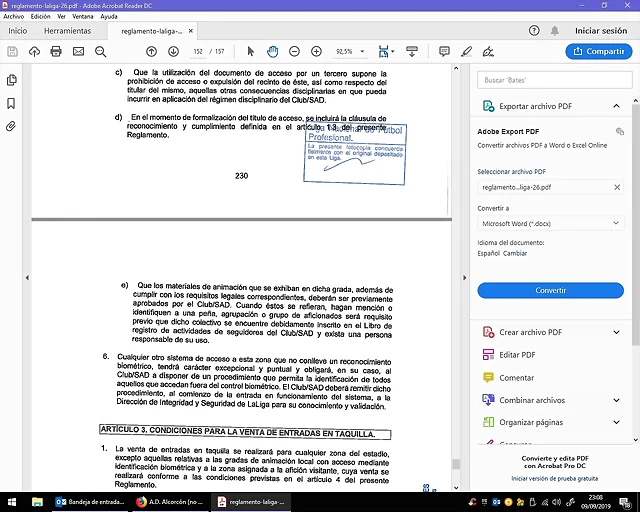Go to next page arrow
Viewport: 640px width, 512px height.
tap(173, 51)
